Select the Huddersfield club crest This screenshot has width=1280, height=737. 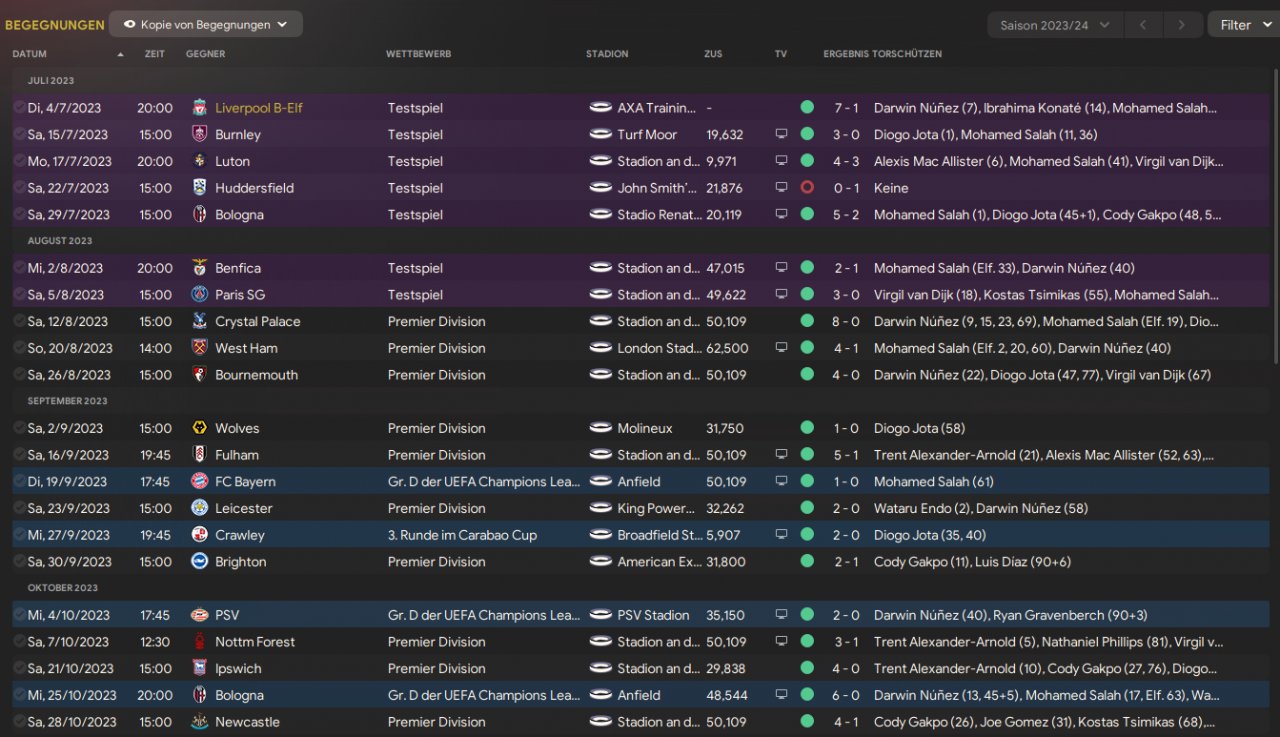pos(200,188)
